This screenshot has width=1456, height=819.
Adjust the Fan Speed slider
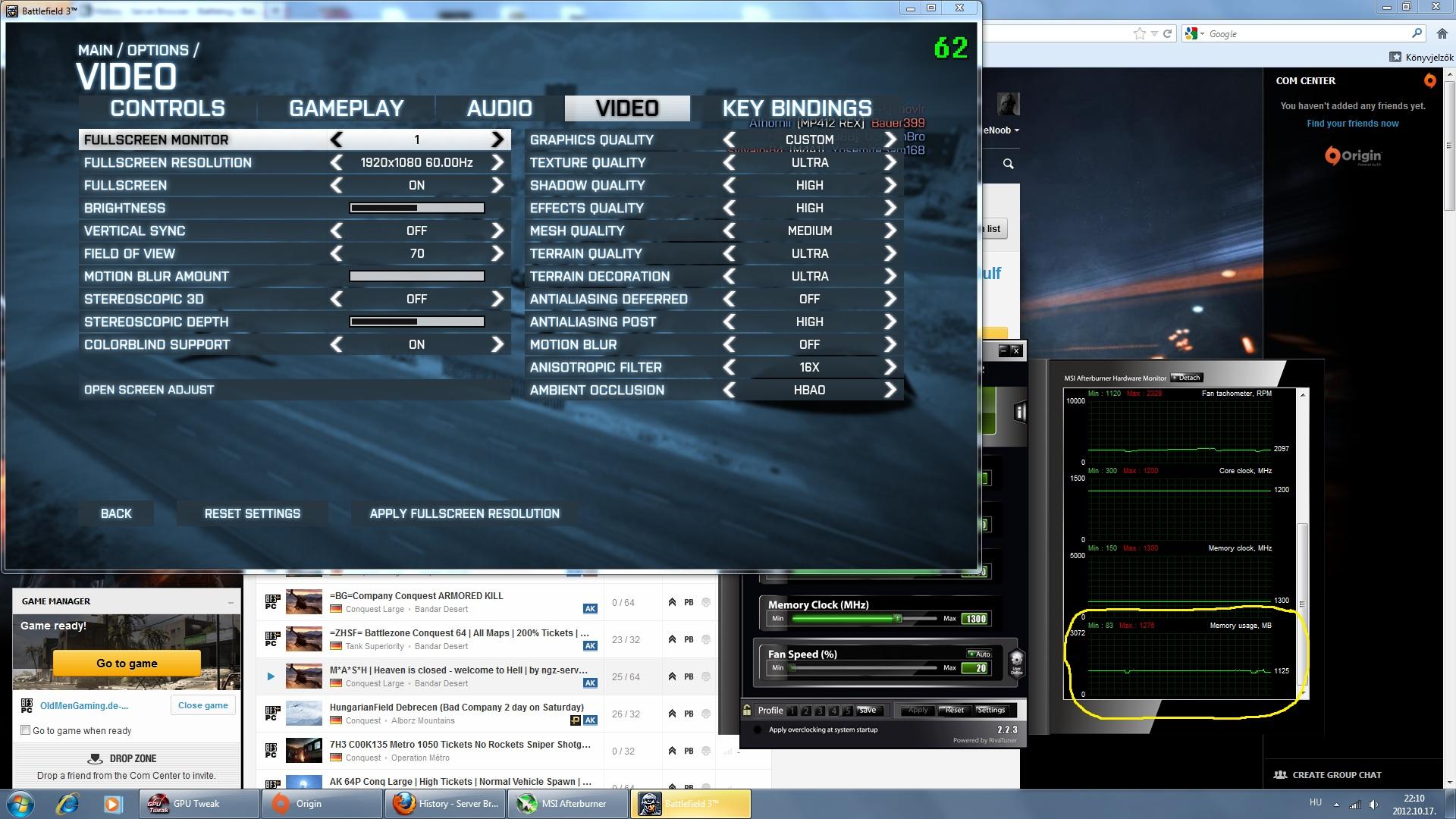864,668
